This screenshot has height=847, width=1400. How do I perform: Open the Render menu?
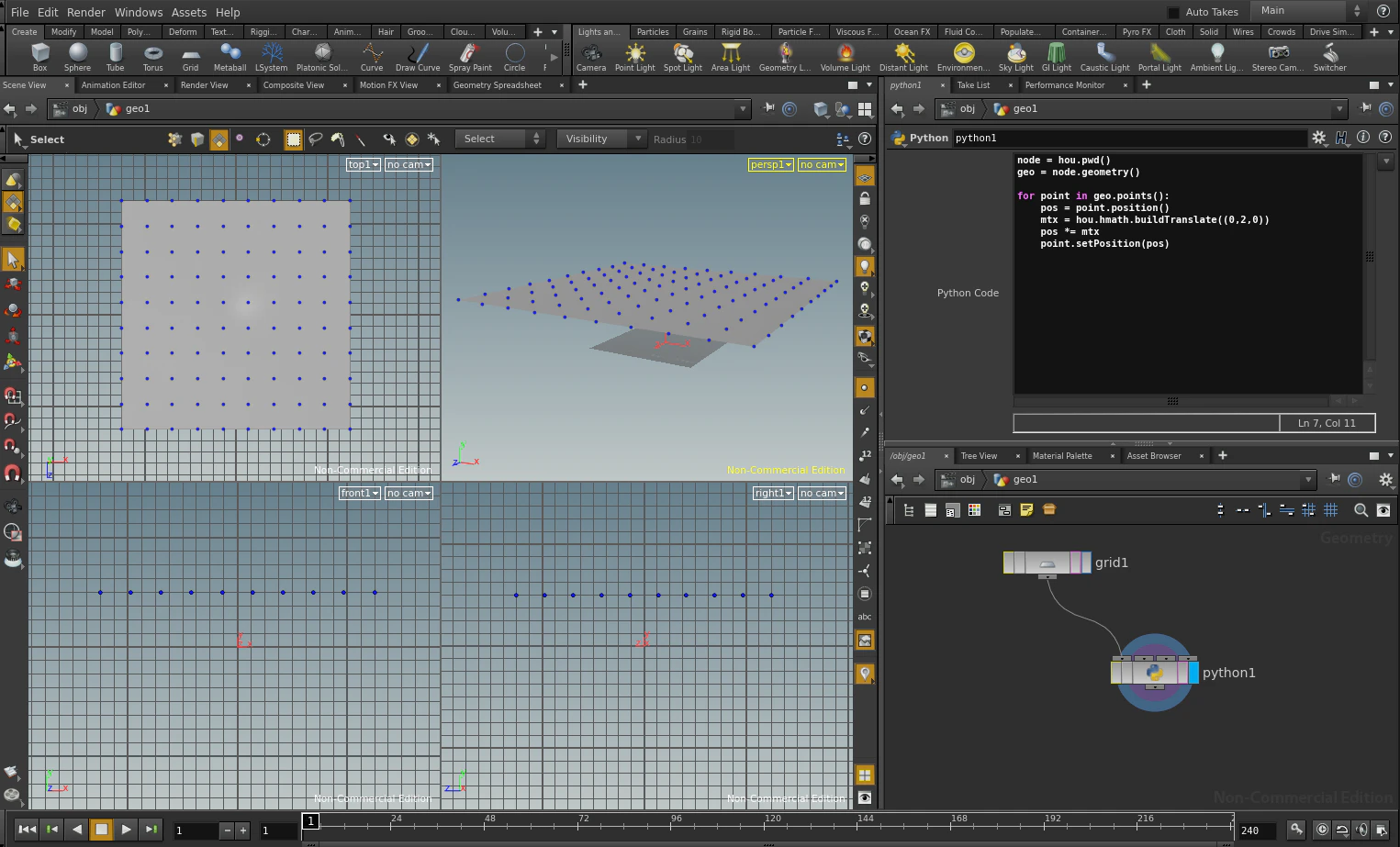click(x=86, y=12)
